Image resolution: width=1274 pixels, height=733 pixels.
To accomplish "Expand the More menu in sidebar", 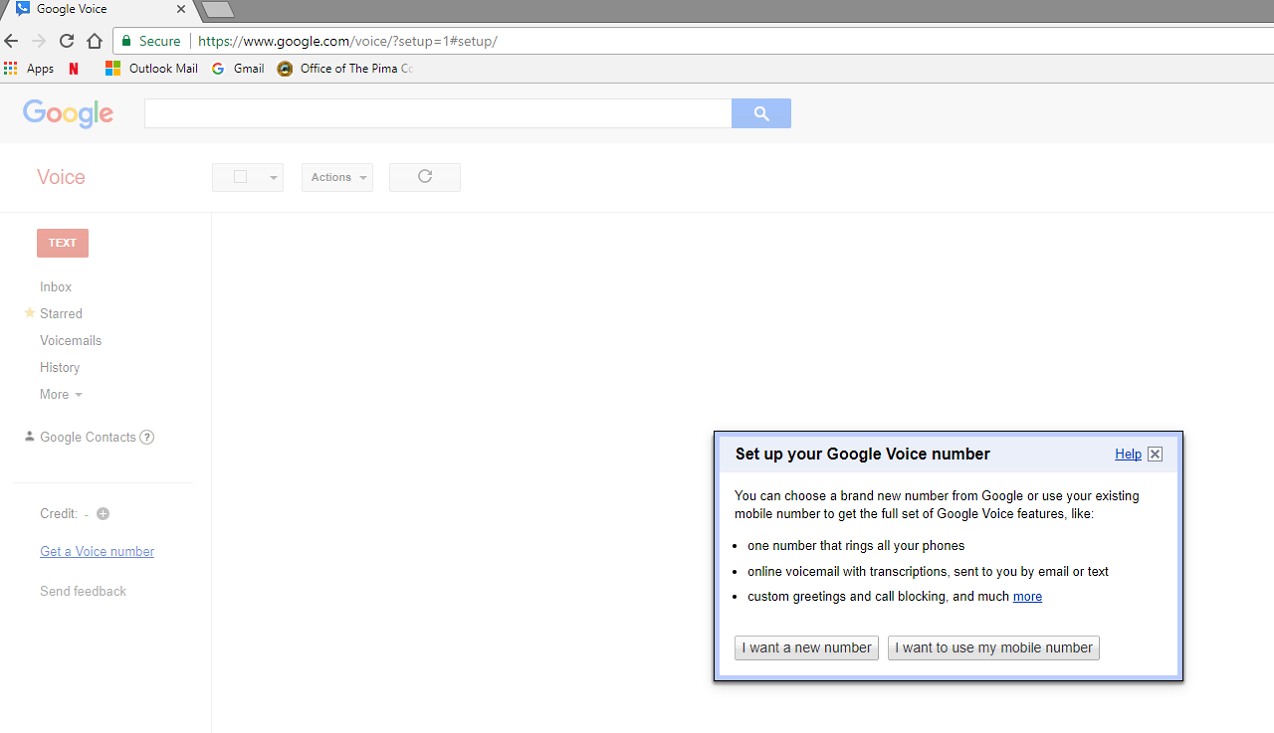I will tap(60, 394).
